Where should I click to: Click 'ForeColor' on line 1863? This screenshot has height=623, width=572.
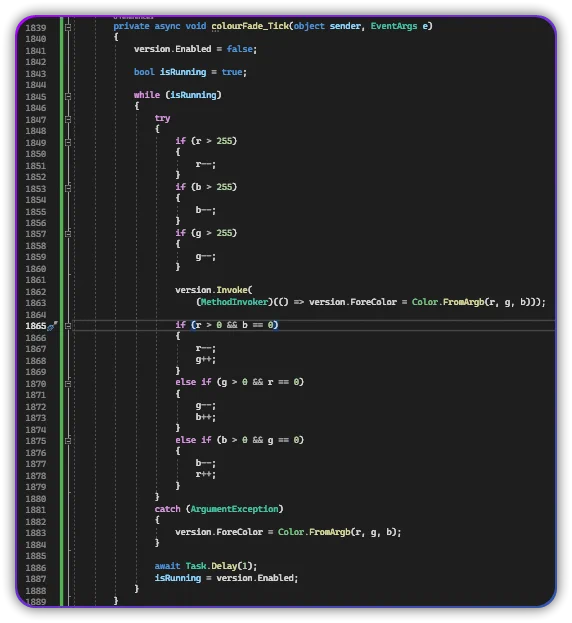(x=373, y=302)
